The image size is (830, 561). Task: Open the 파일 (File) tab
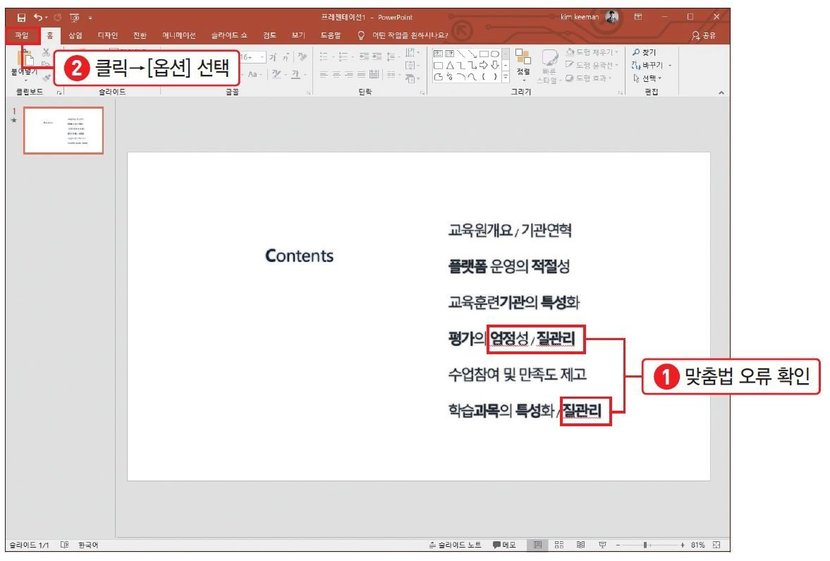(x=22, y=35)
